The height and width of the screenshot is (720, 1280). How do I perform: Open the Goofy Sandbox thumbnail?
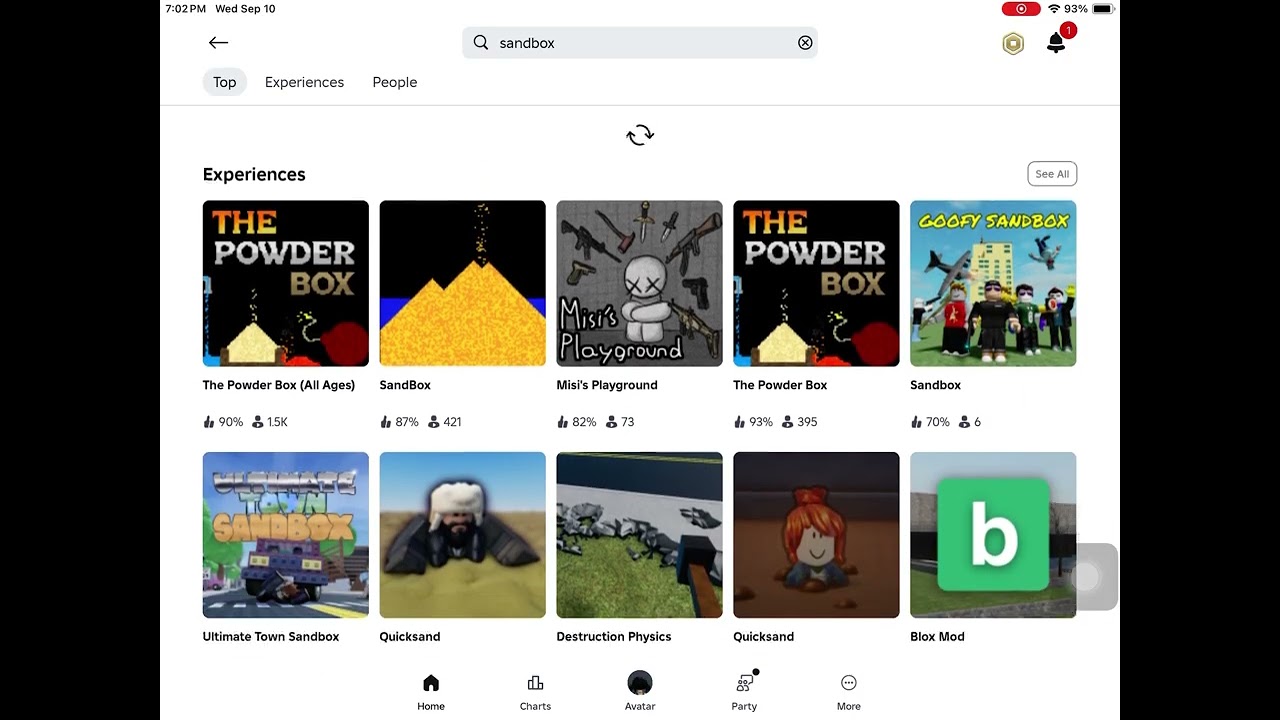[x=993, y=283]
